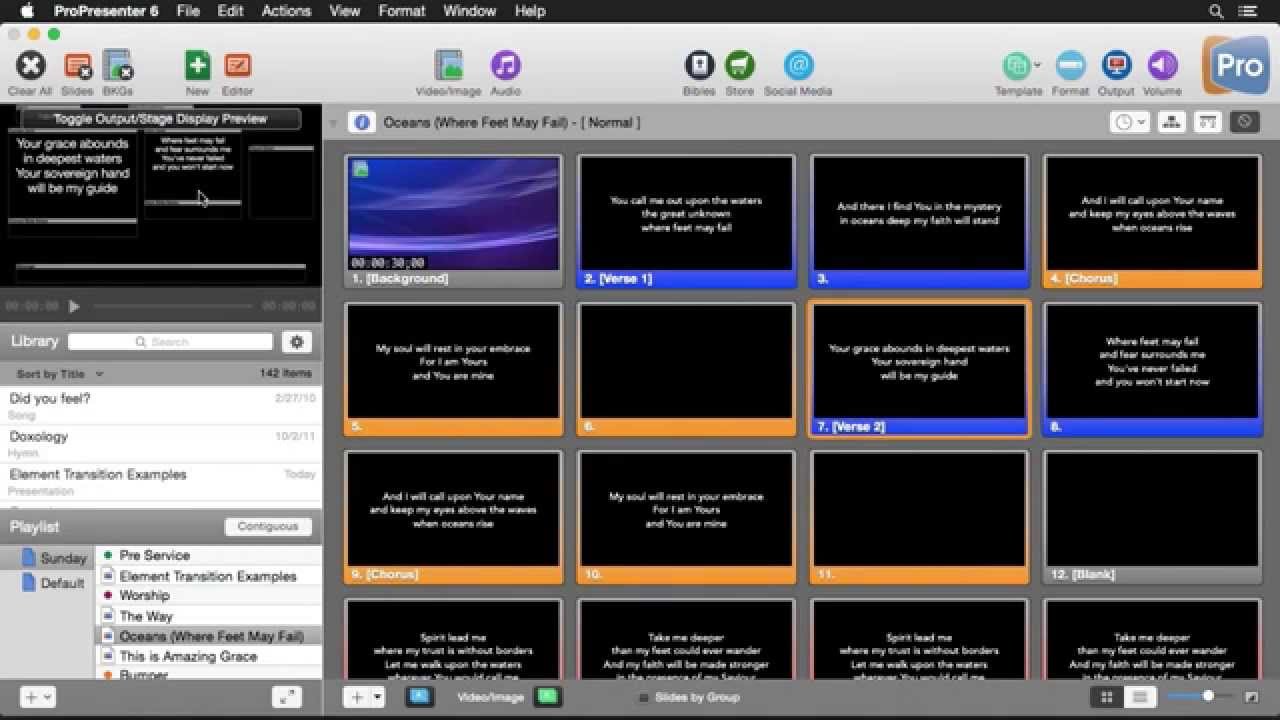Open the Format menu
The height and width of the screenshot is (720, 1280).
402,11
